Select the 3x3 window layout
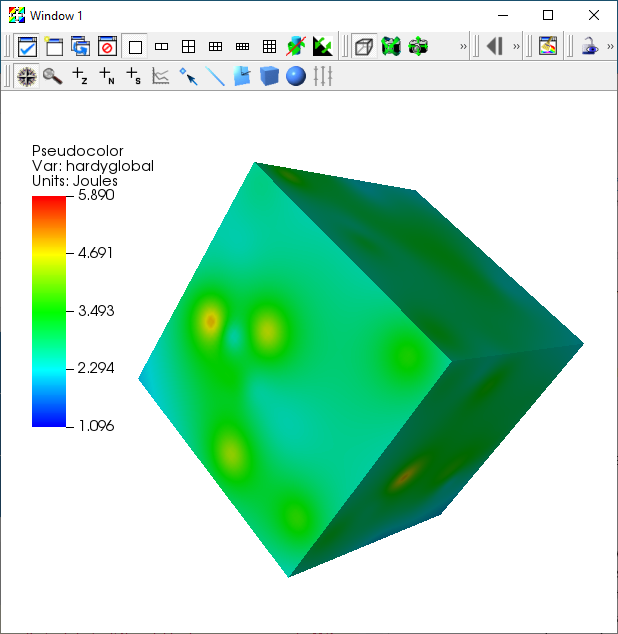 tap(269, 46)
